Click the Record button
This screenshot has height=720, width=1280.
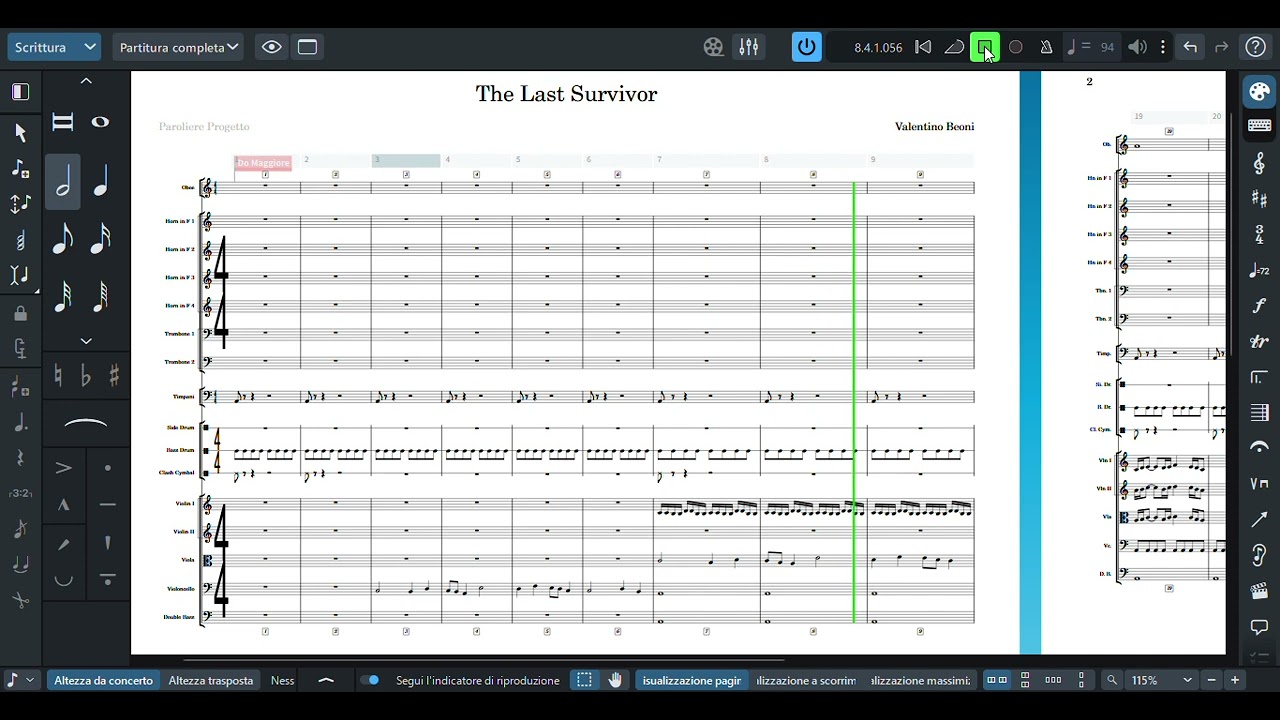coord(1016,47)
